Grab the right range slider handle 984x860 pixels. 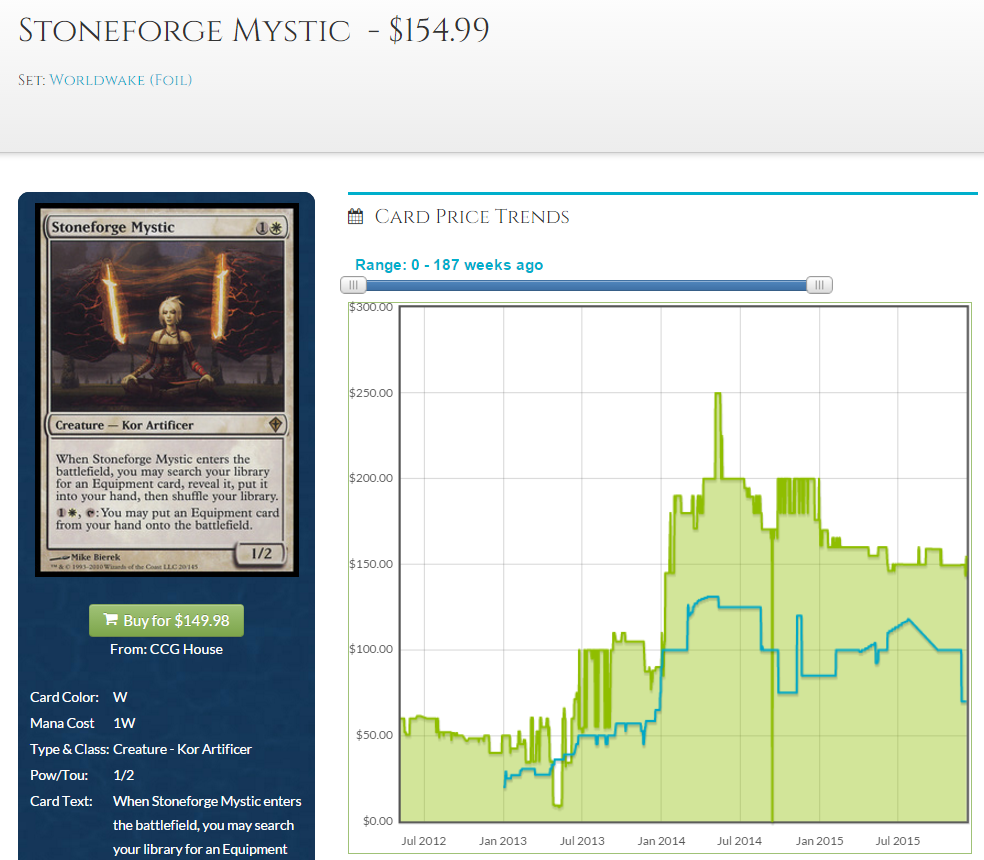click(x=819, y=285)
